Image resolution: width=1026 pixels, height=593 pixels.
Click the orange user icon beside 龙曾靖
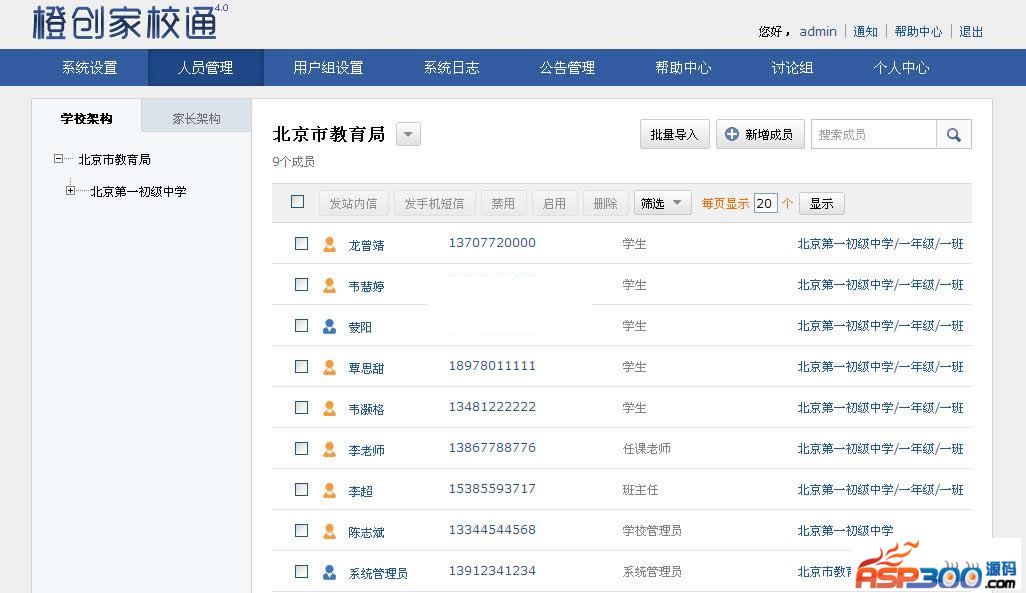[x=329, y=244]
